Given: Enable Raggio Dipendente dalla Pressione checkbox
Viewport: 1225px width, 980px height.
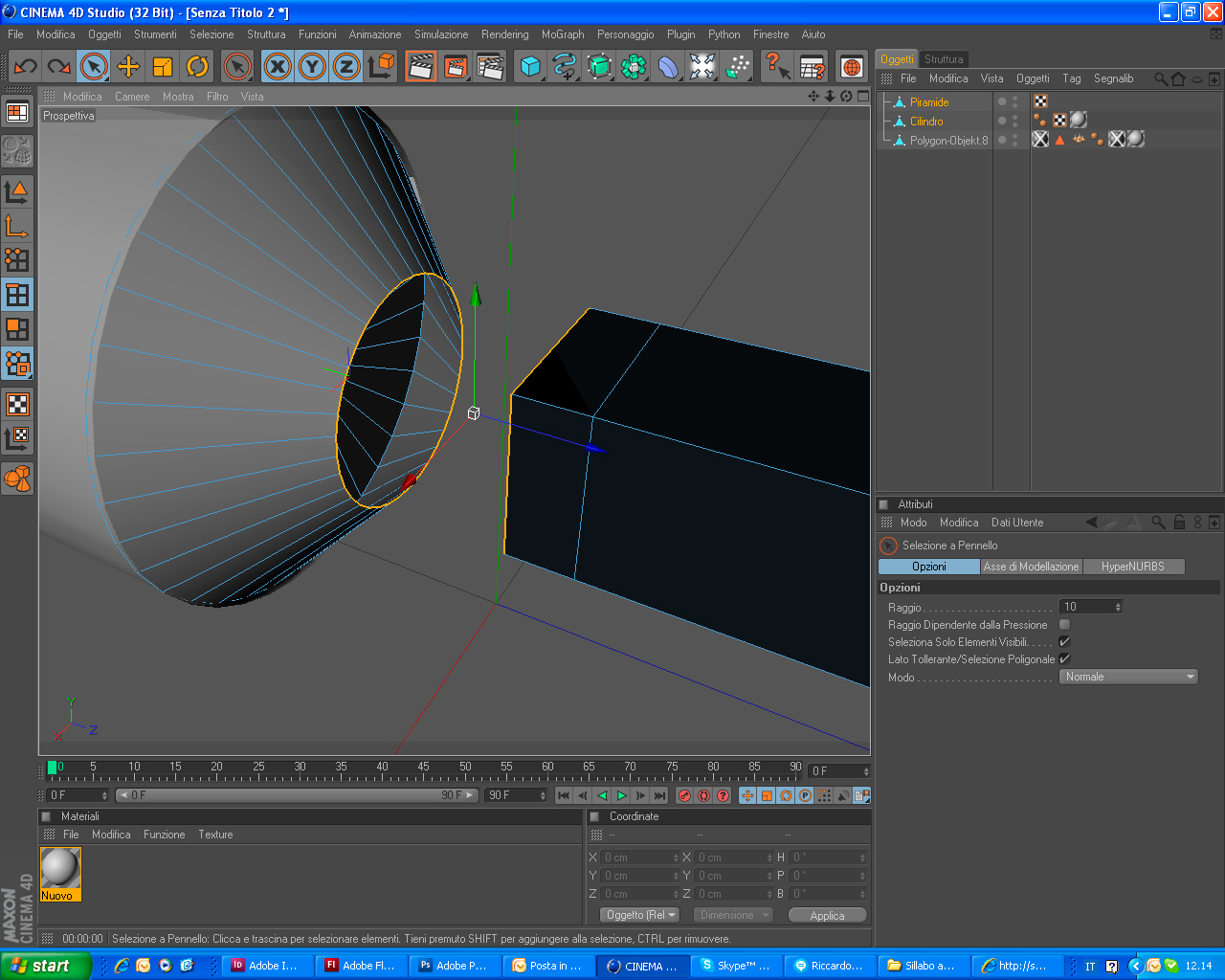Looking at the screenshot, I should [1064, 625].
